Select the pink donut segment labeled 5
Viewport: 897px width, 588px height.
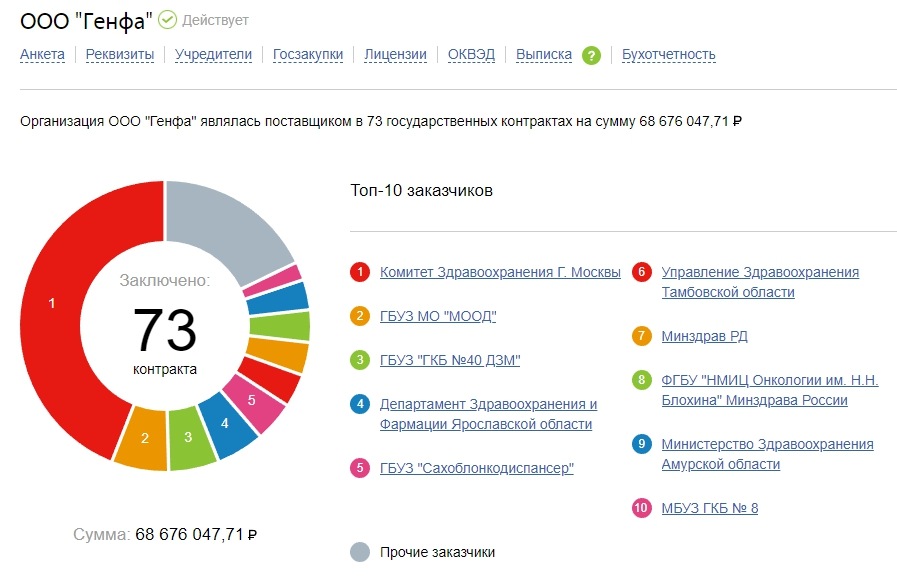click(252, 400)
